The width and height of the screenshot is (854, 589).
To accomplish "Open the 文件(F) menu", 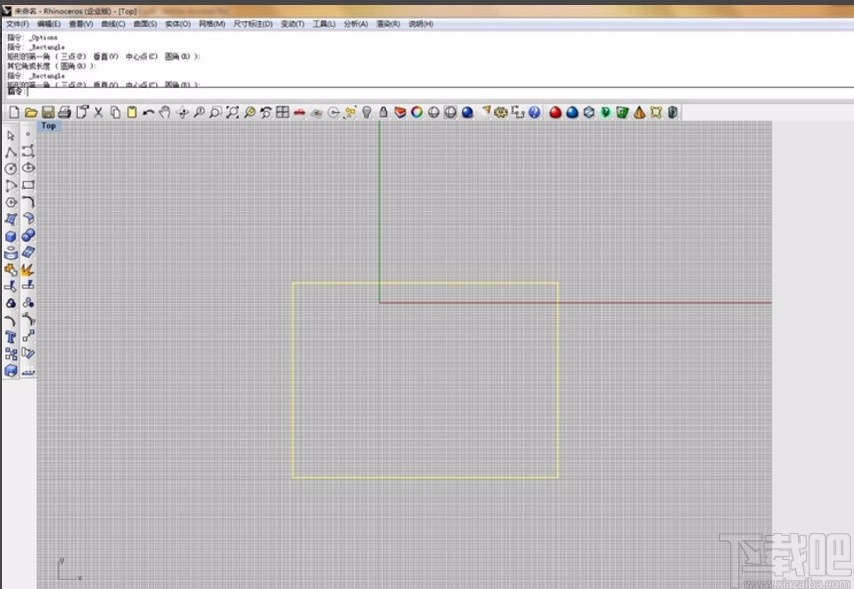I will (17, 24).
